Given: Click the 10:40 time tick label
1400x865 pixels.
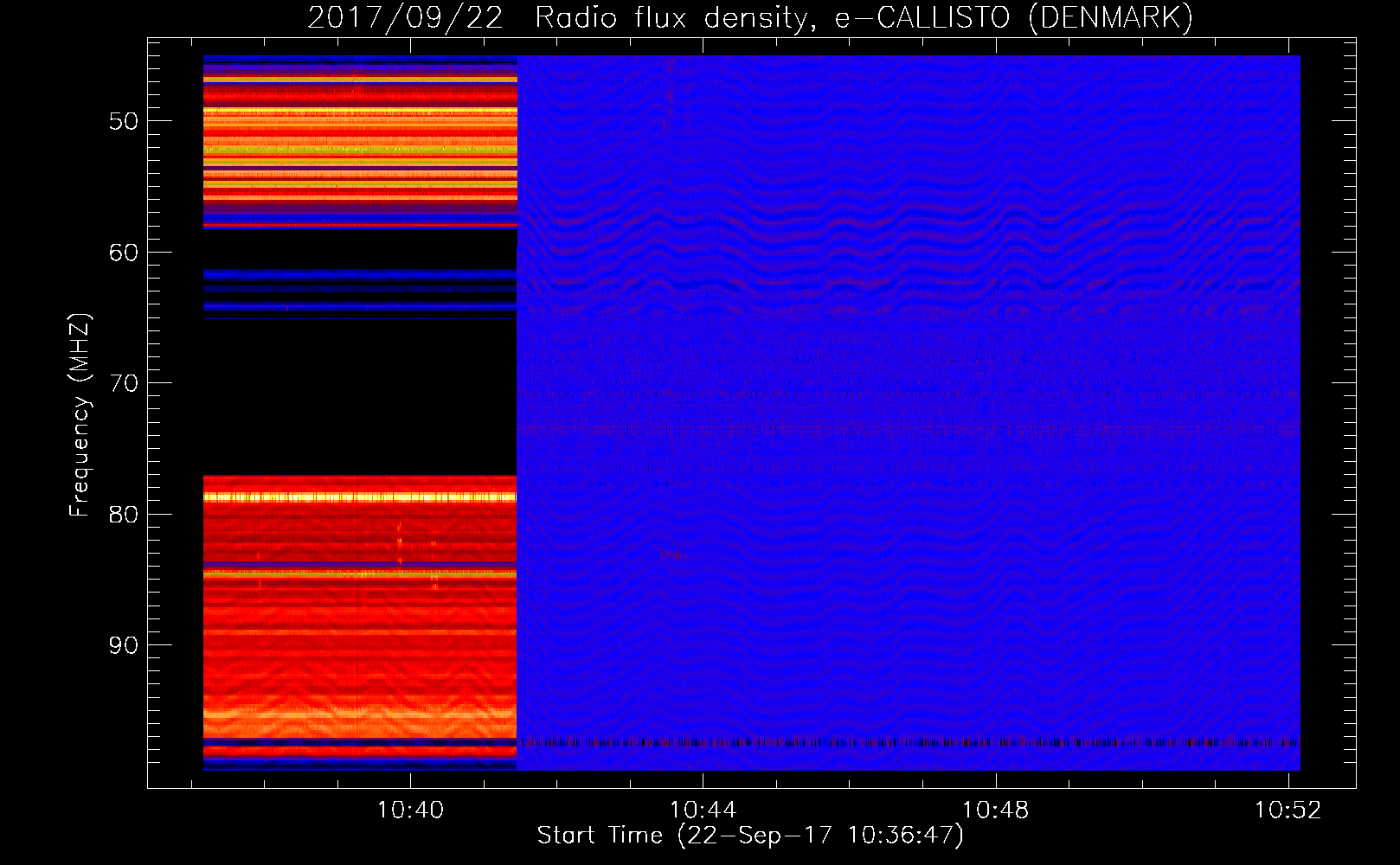Looking at the screenshot, I should (x=410, y=810).
